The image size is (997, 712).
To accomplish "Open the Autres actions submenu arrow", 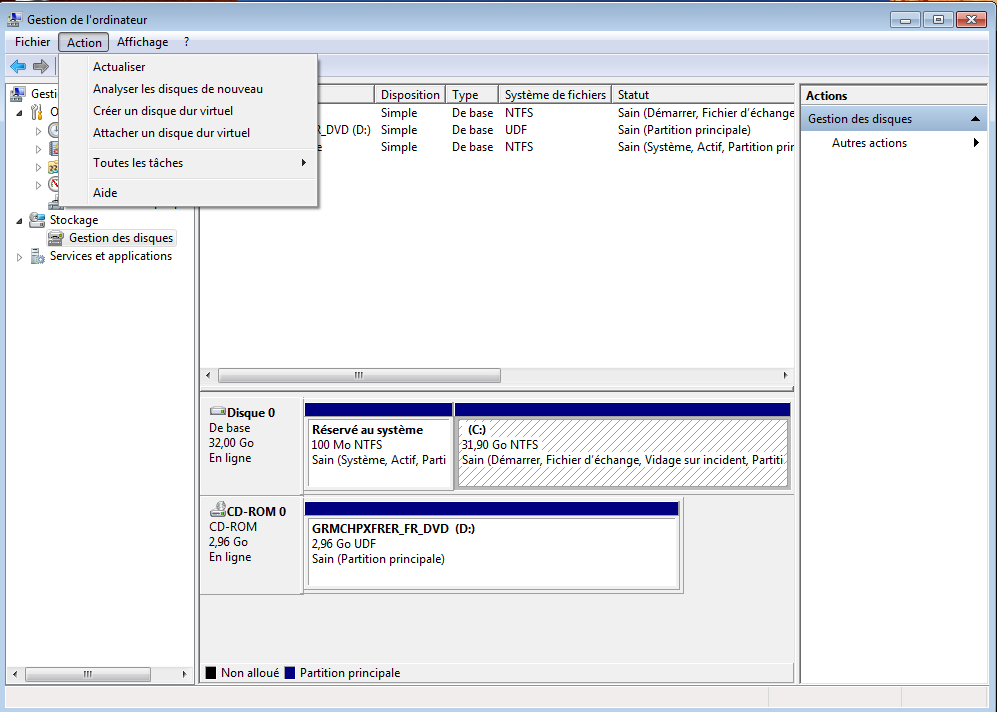I will [x=976, y=143].
